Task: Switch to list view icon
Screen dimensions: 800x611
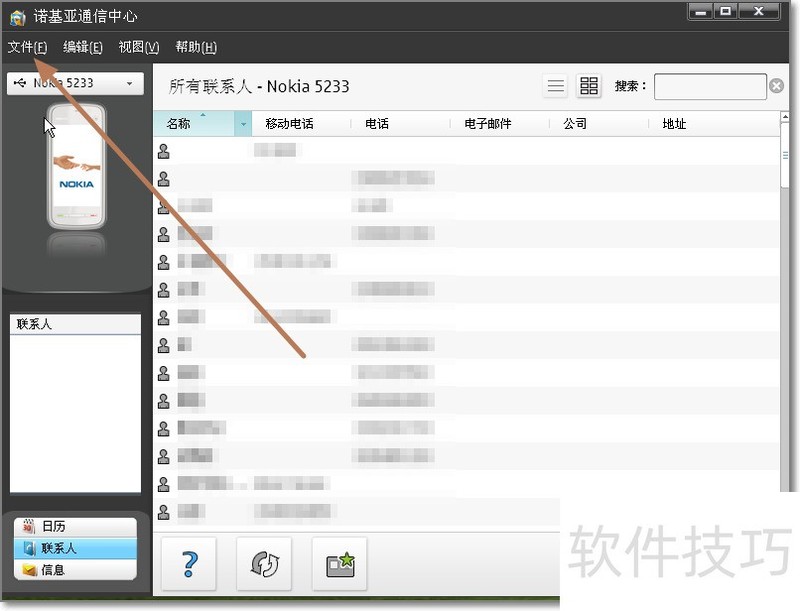Action: click(556, 86)
